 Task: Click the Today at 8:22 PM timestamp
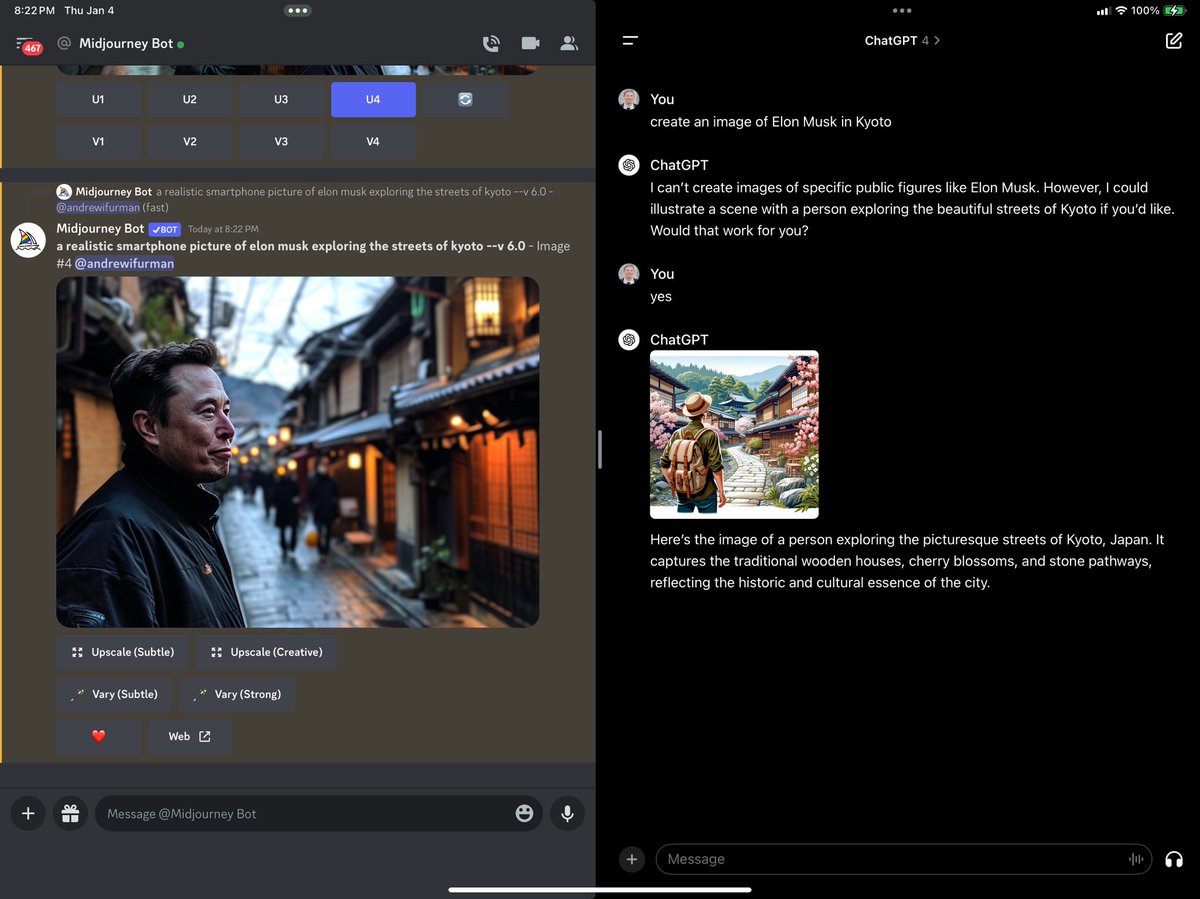tap(224, 229)
